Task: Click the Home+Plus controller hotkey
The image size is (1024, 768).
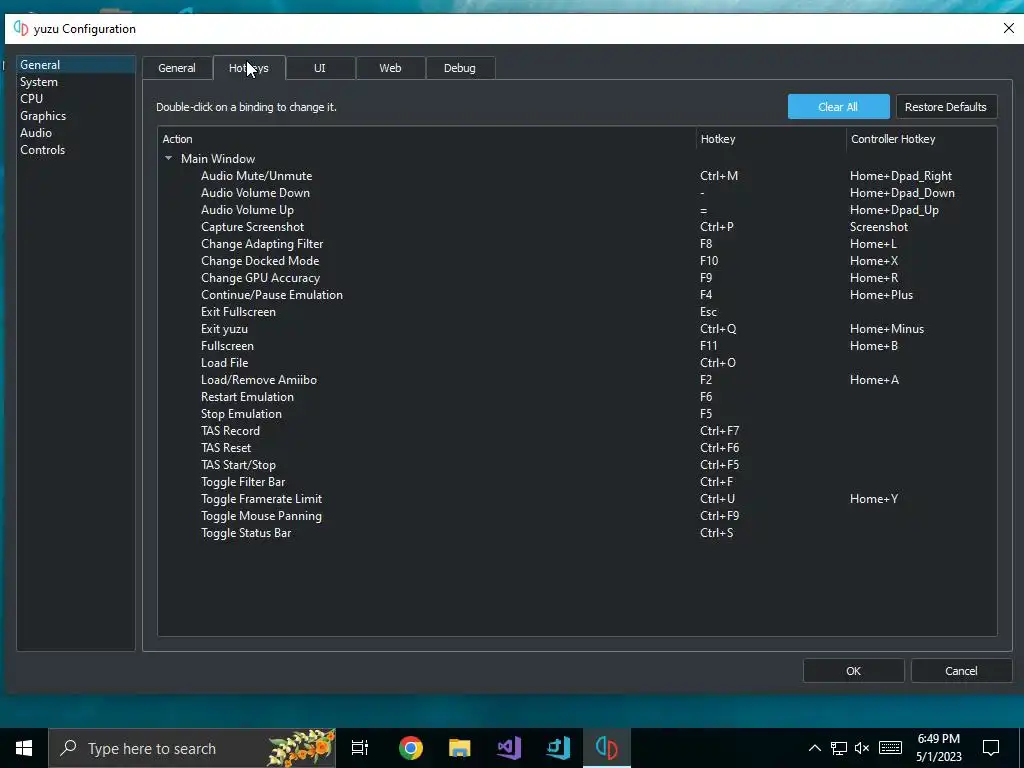Action: [882, 295]
